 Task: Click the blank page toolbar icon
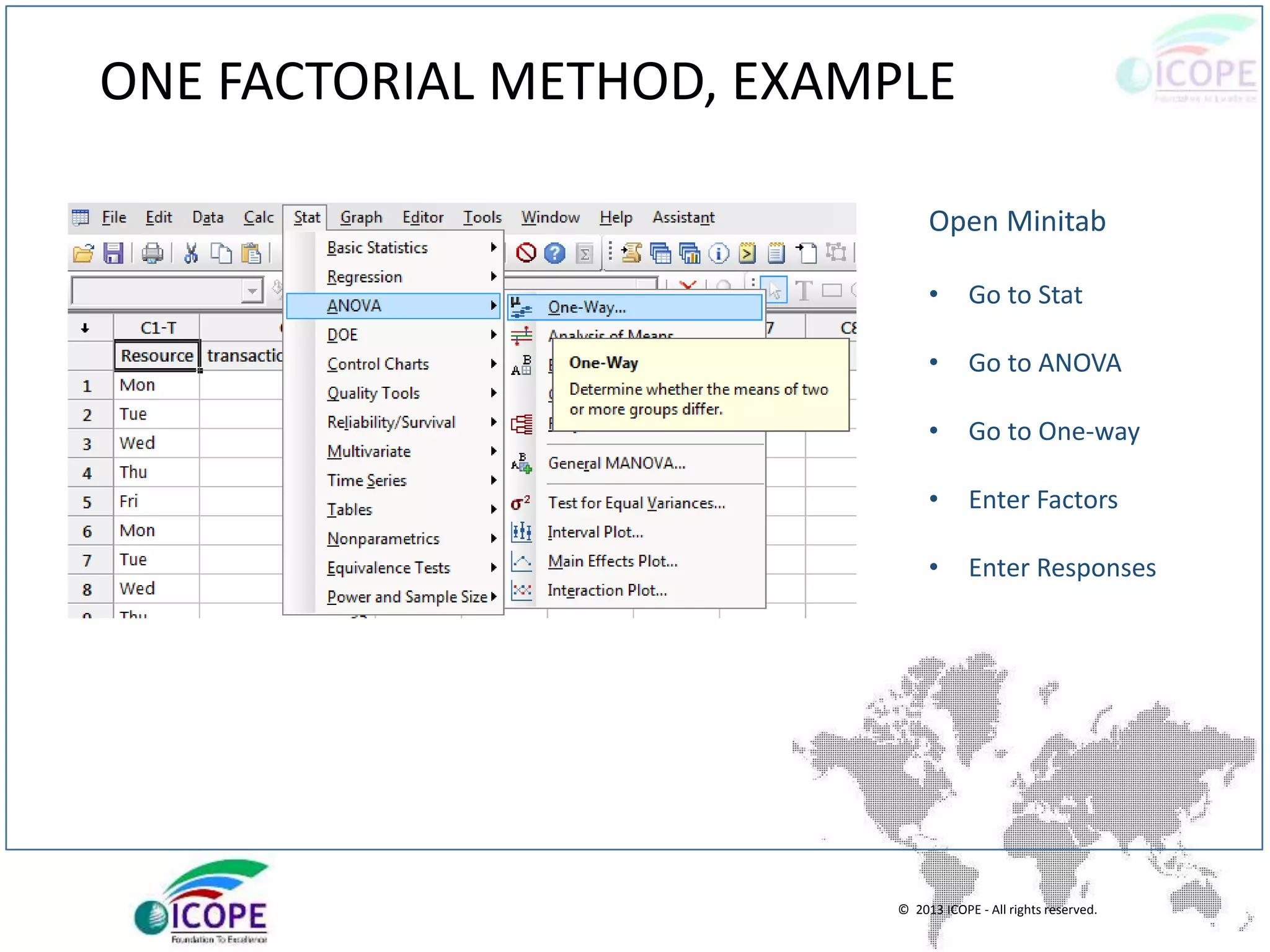point(806,253)
